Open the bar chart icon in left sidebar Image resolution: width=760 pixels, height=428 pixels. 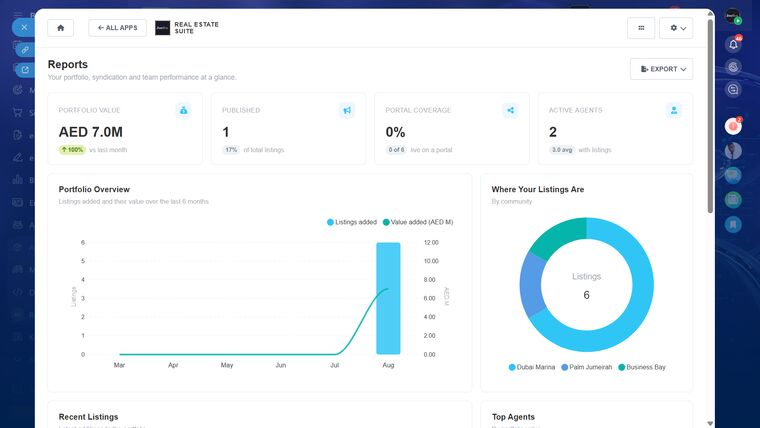tap(18, 180)
